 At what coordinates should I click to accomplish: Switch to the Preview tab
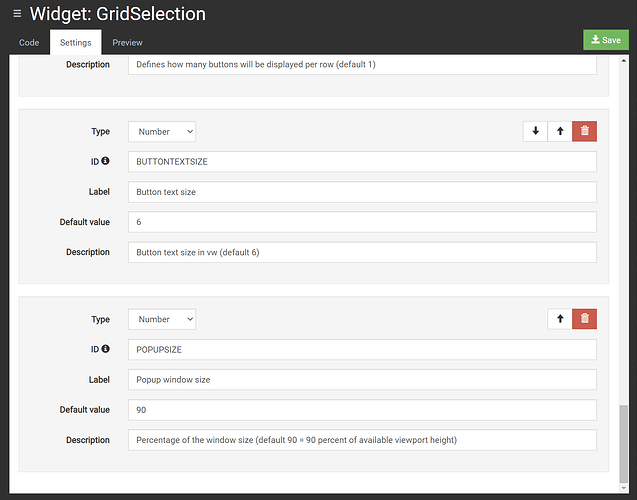point(127,43)
